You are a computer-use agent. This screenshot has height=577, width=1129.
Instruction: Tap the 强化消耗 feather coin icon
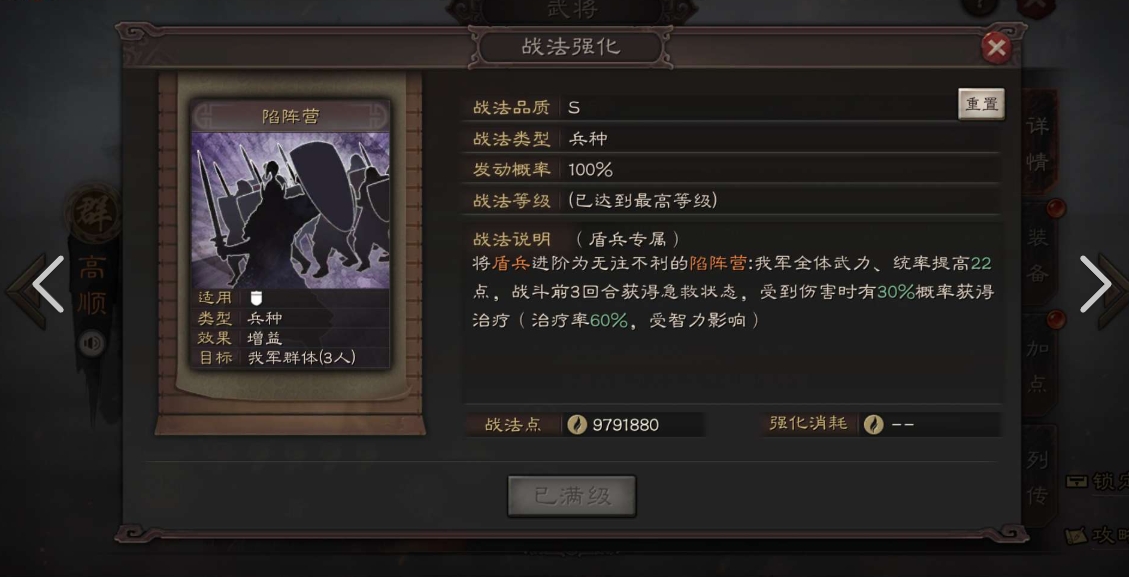873,424
